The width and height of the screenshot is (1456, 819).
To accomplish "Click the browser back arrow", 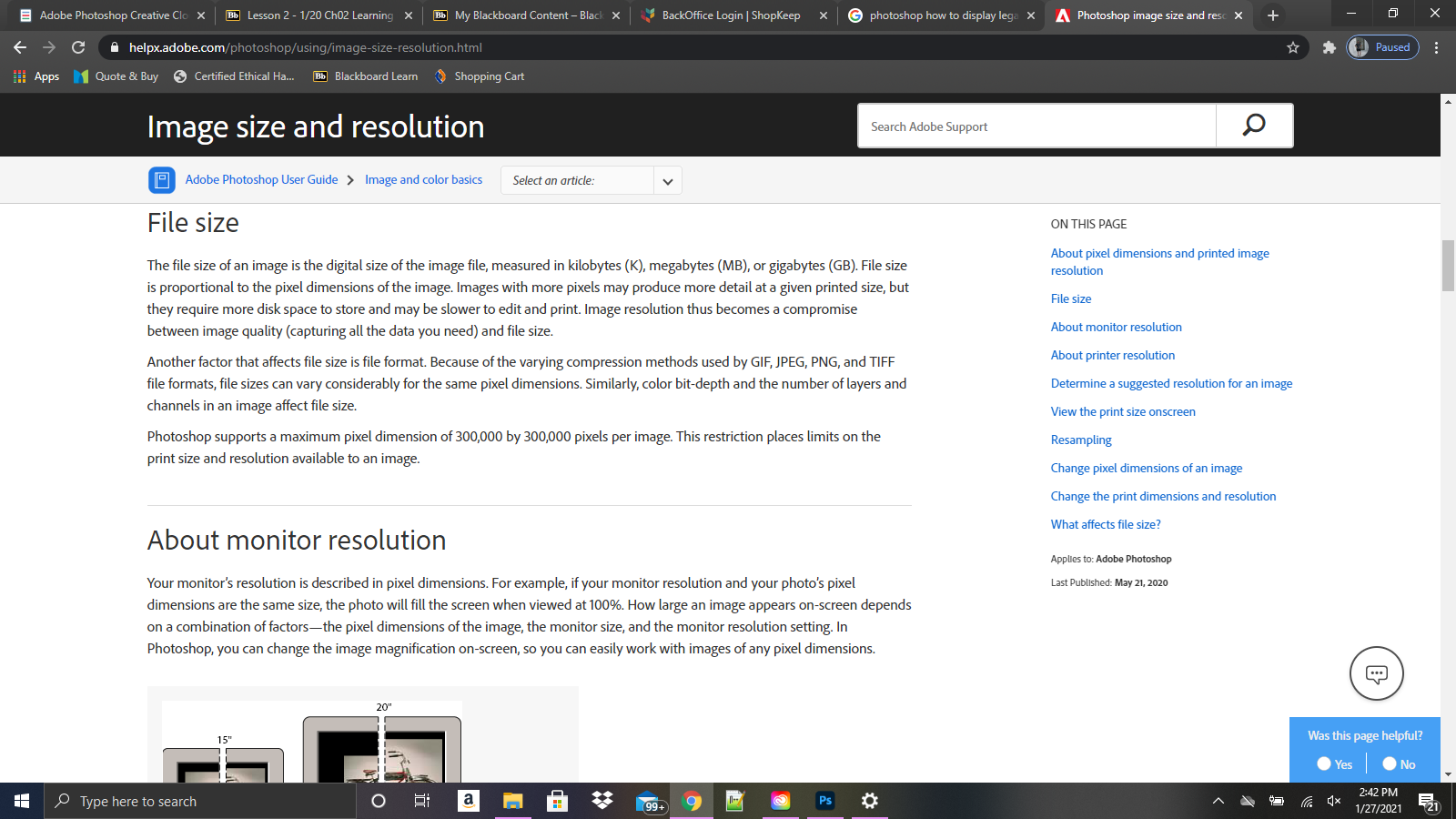I will (x=20, y=47).
